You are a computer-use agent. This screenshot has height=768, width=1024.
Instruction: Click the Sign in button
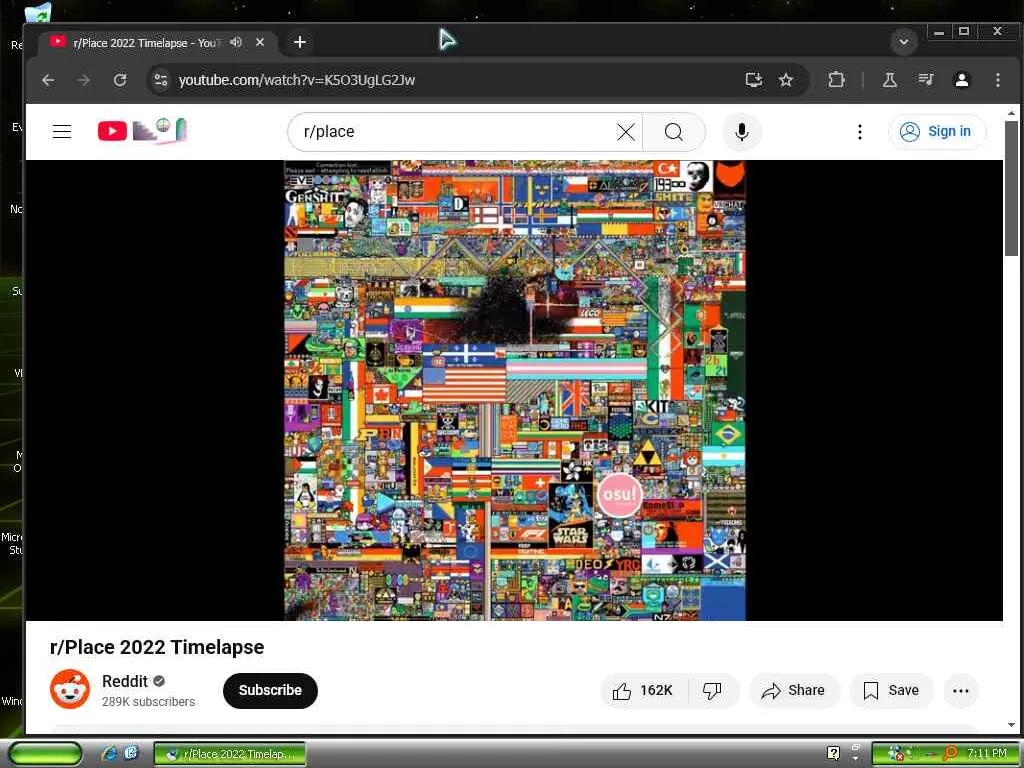[936, 131]
